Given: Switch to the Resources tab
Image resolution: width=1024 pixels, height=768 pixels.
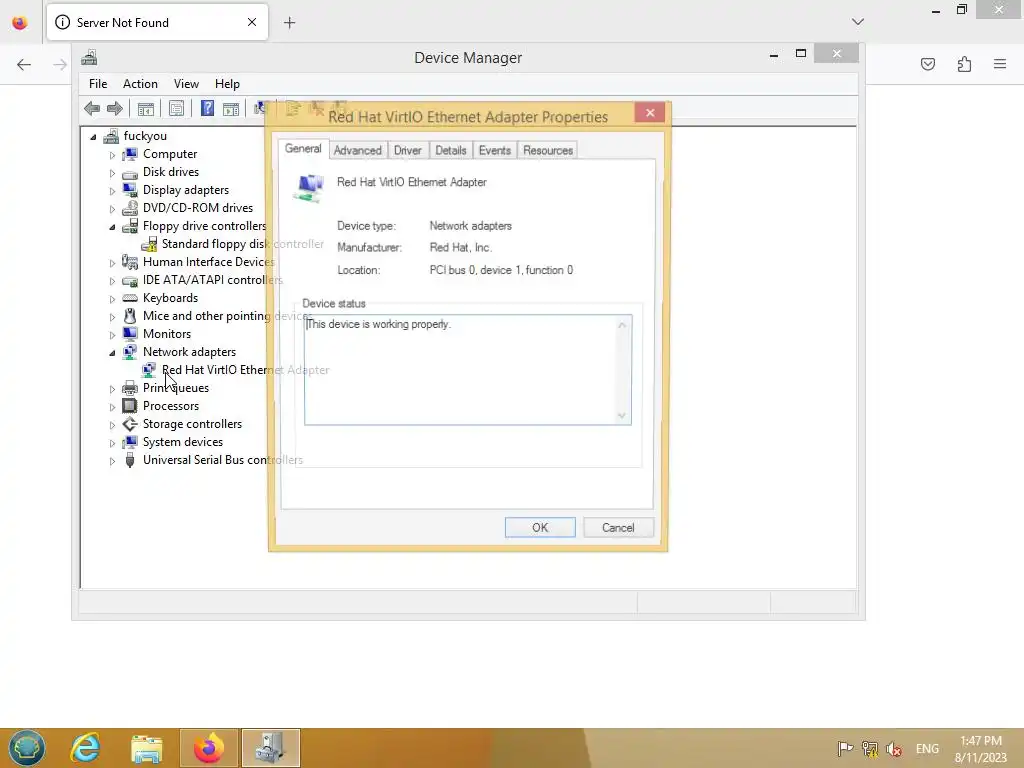Looking at the screenshot, I should click(x=548, y=150).
